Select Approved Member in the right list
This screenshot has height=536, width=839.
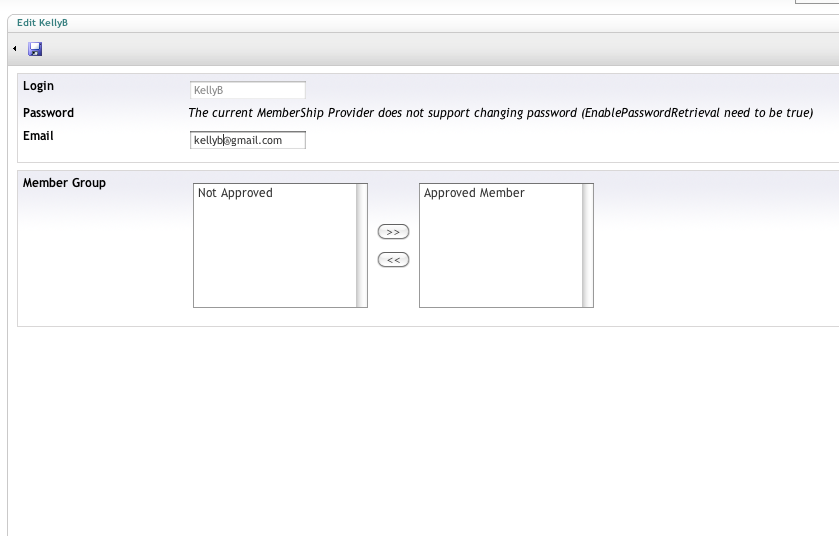(x=474, y=193)
